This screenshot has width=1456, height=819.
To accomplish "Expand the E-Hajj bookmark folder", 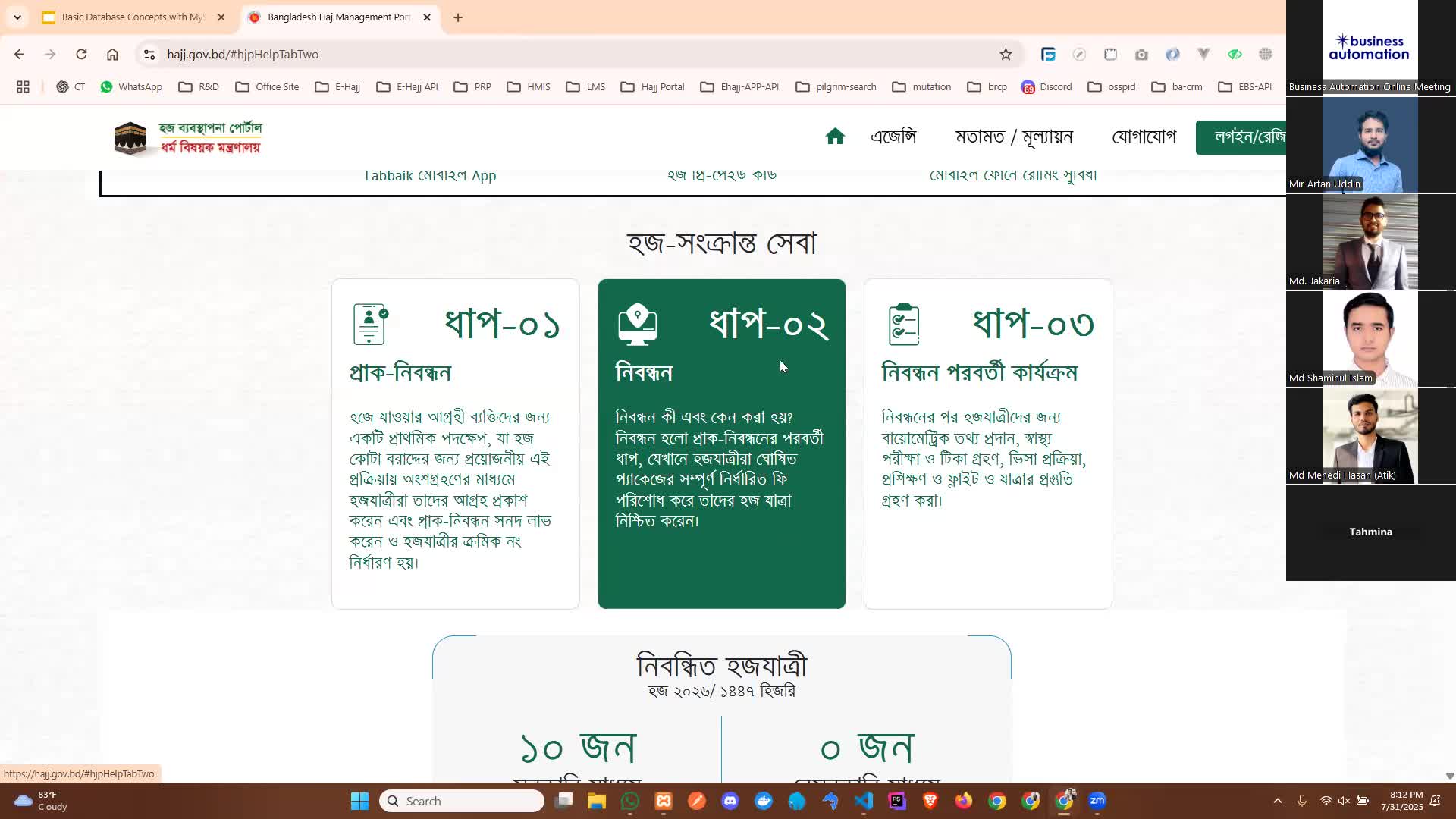I will click(337, 87).
